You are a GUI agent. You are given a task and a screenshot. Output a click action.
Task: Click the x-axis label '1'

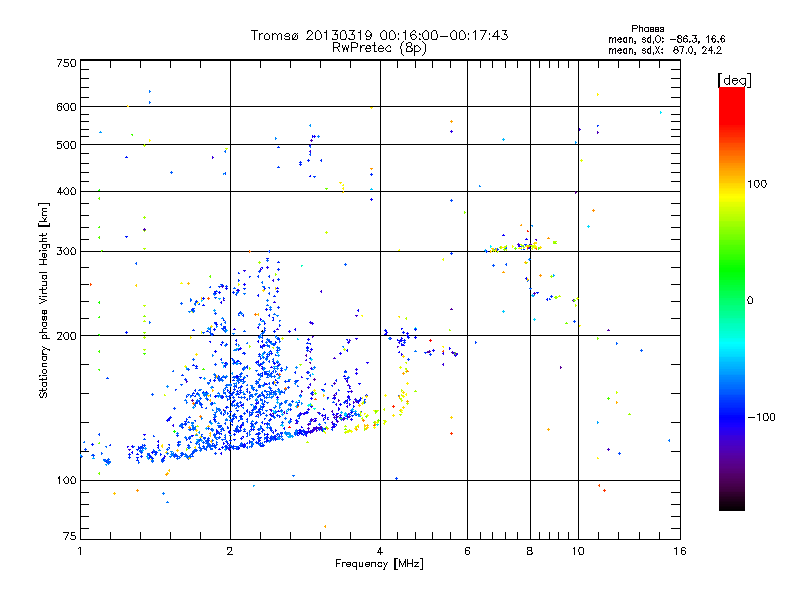point(80,551)
